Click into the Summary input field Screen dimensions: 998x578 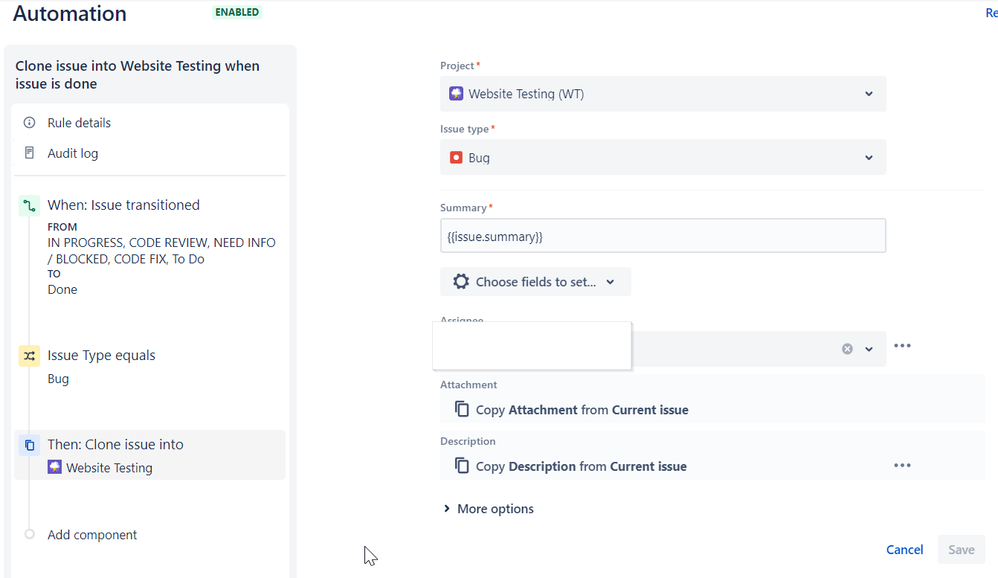coord(663,236)
